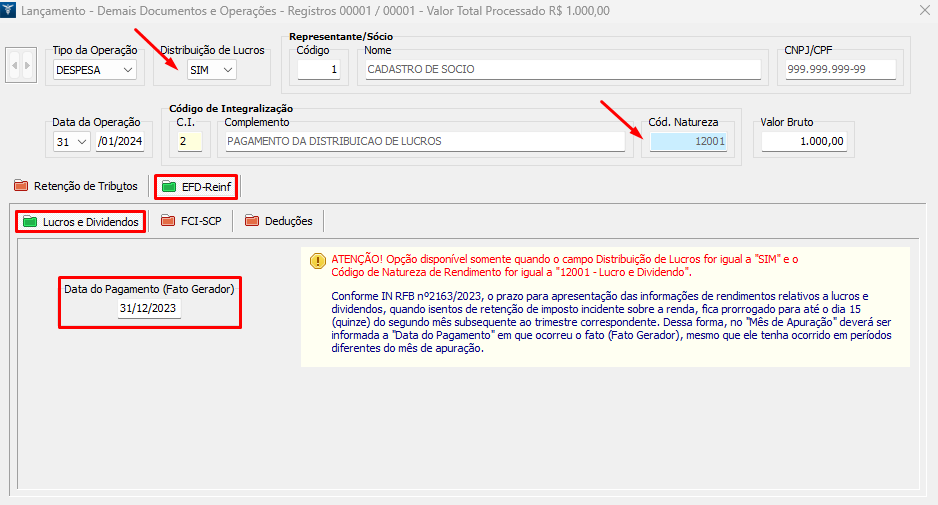Screen dimensions: 938x505
Task: Click the next record arrow button
Action: [x=28, y=67]
